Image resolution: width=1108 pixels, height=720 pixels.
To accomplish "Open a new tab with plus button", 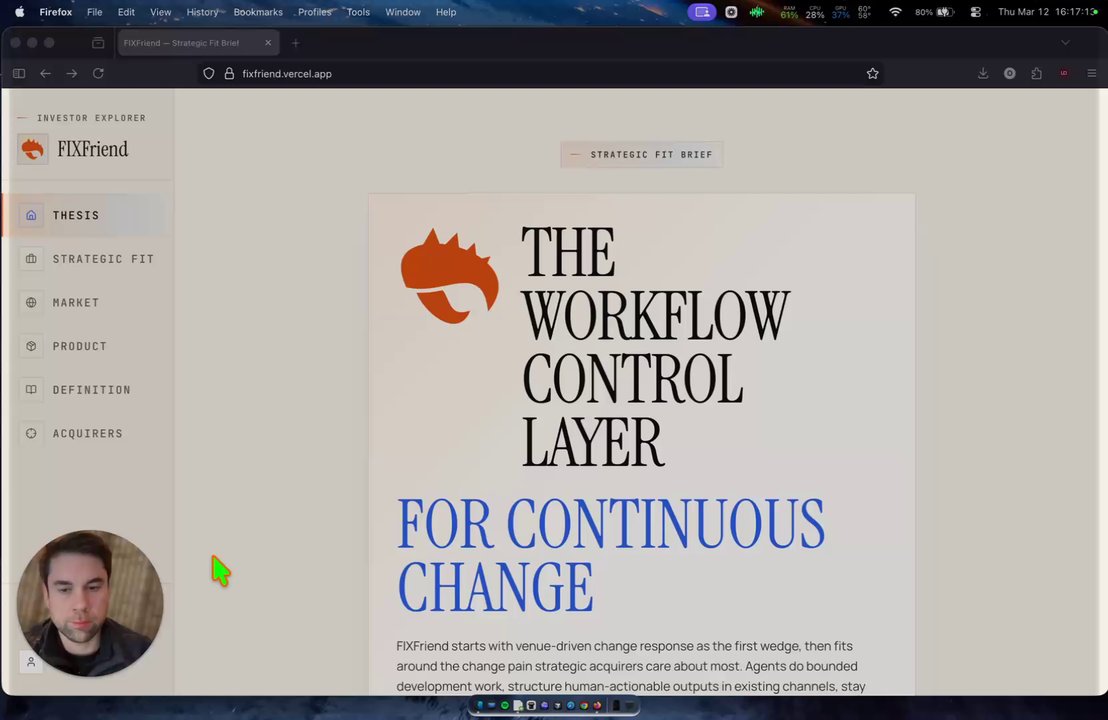I will [x=295, y=43].
